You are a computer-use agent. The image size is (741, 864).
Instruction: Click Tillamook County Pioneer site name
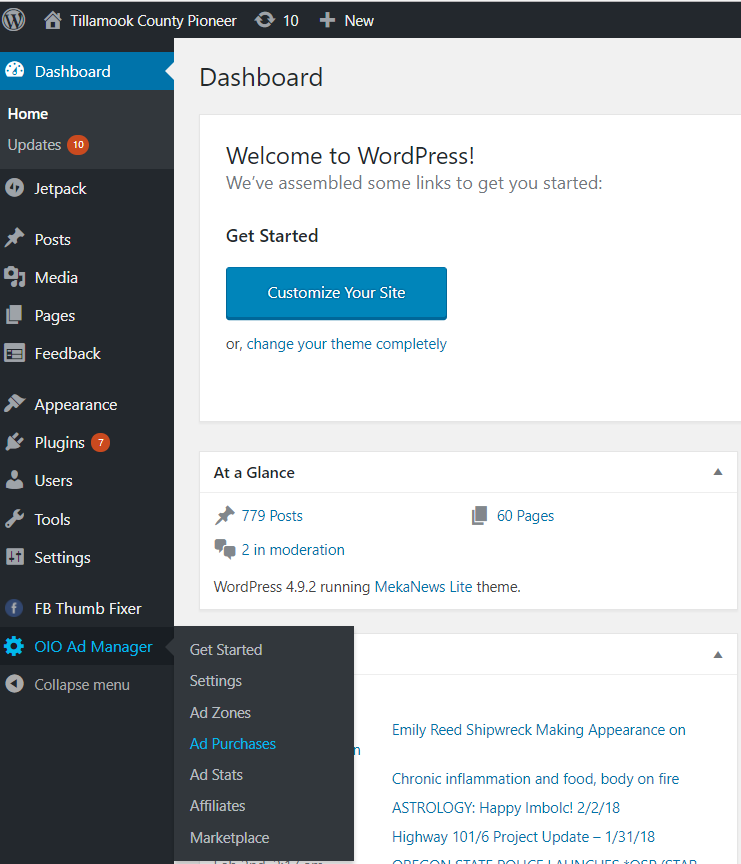click(x=153, y=20)
